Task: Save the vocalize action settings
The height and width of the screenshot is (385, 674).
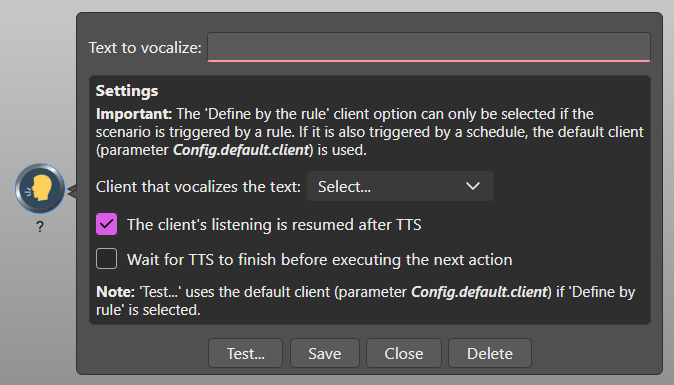Action: click(325, 353)
